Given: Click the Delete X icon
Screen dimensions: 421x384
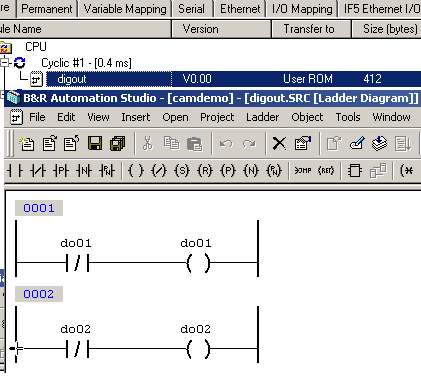Looking at the screenshot, I should pyautogui.click(x=279, y=144).
